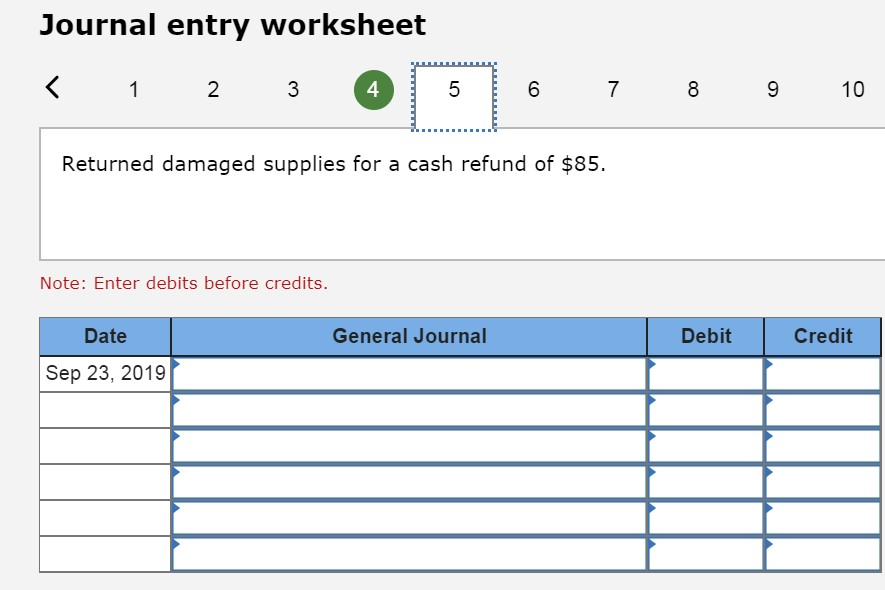Select the Credit column header
885x590 pixels.
click(x=821, y=336)
